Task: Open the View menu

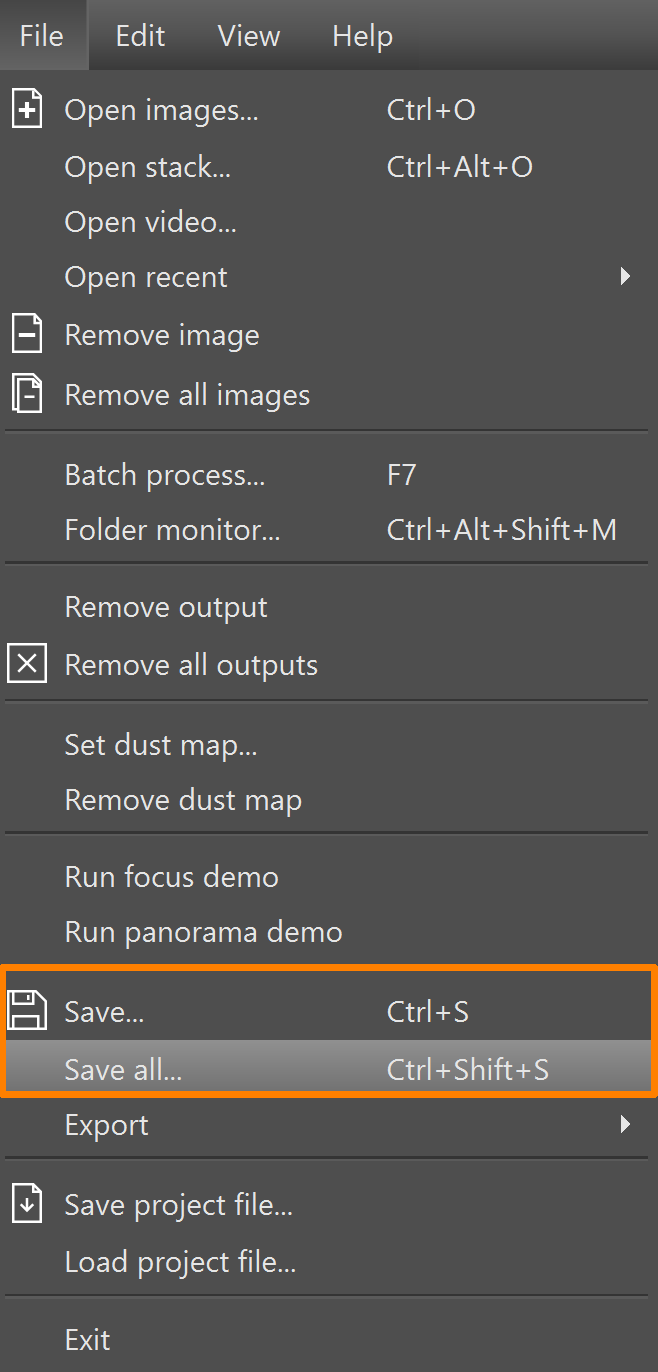Action: [x=249, y=36]
